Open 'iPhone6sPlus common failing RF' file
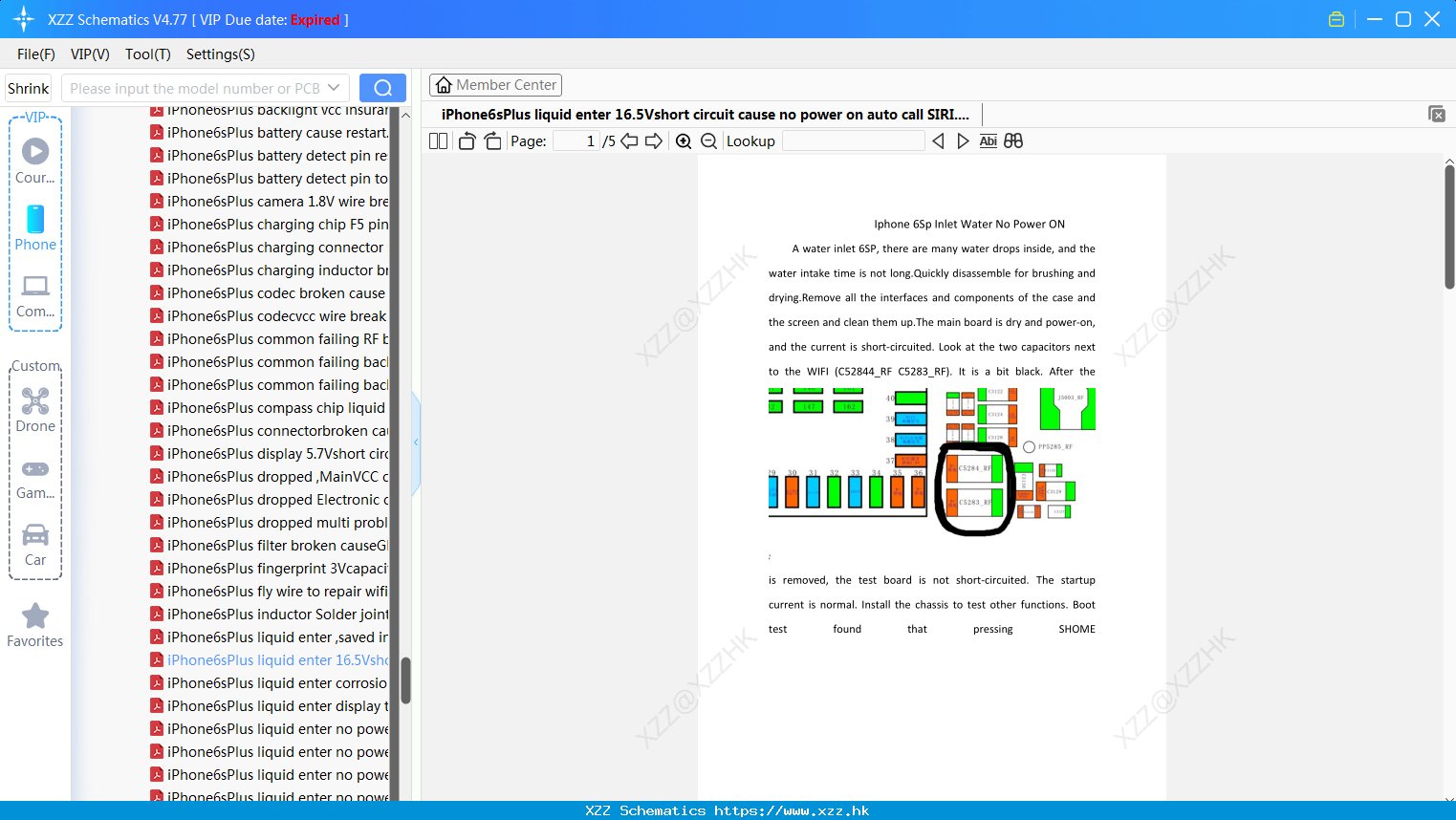 point(270,339)
